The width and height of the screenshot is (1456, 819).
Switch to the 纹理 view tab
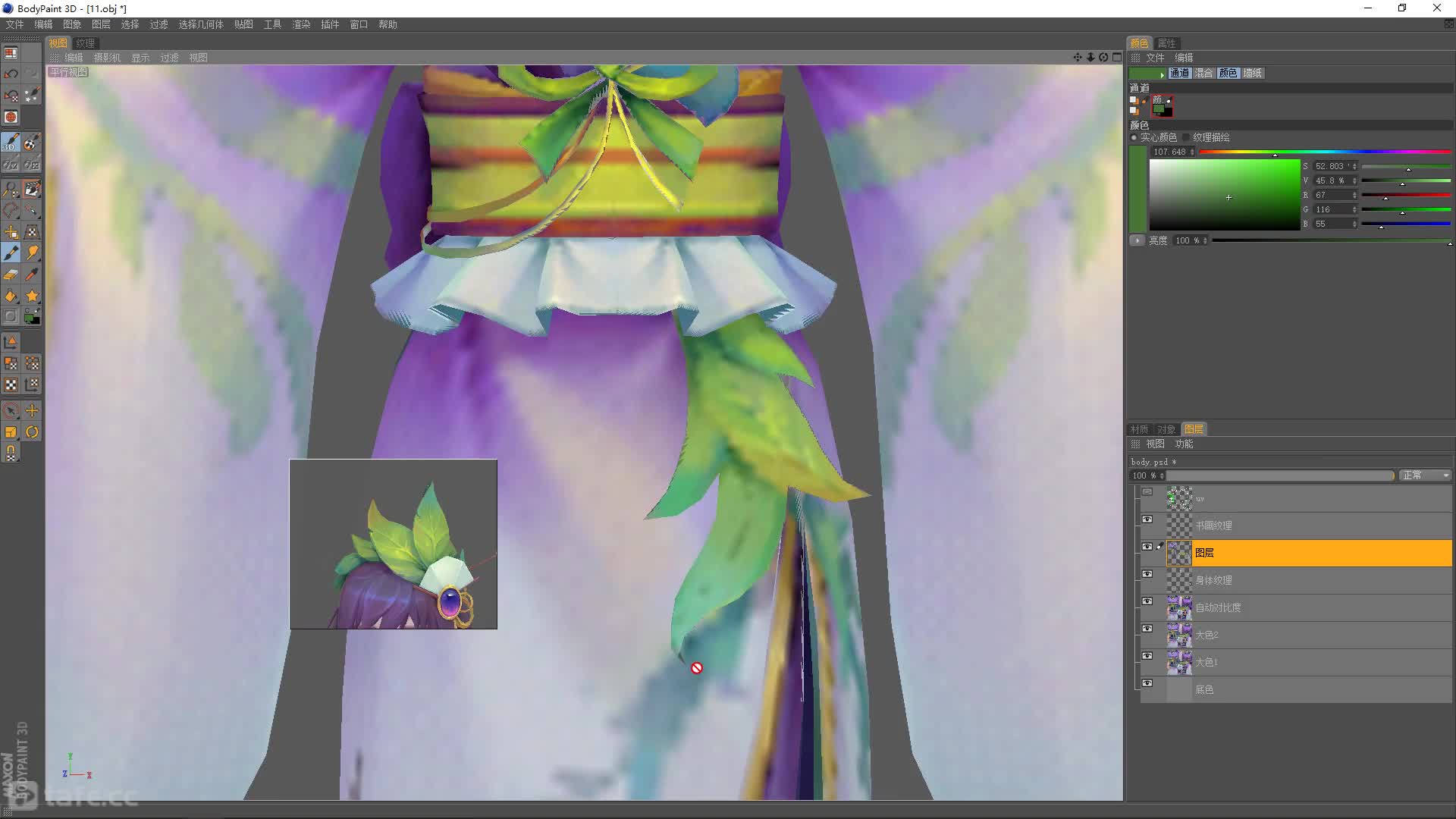coord(85,43)
